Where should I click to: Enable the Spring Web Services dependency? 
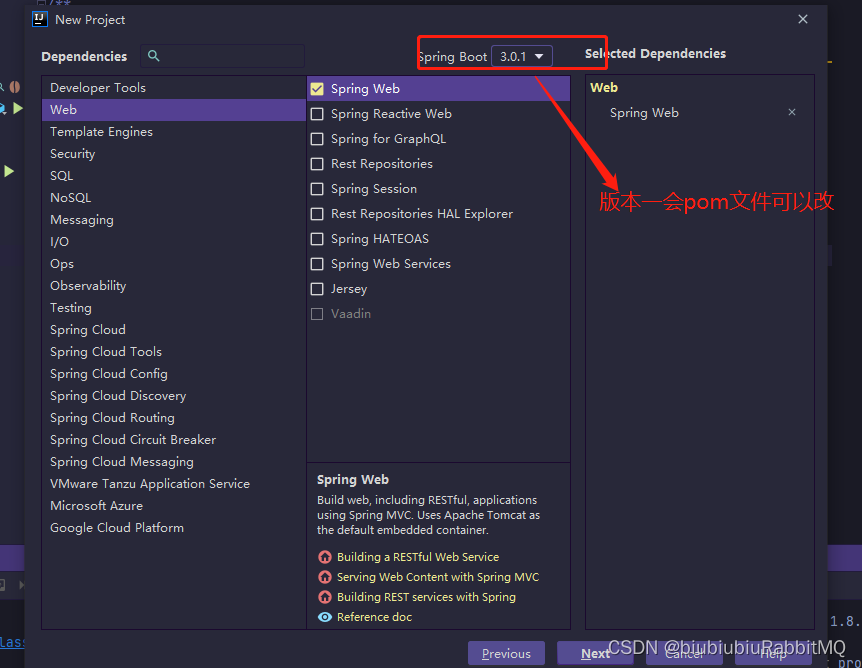point(317,264)
